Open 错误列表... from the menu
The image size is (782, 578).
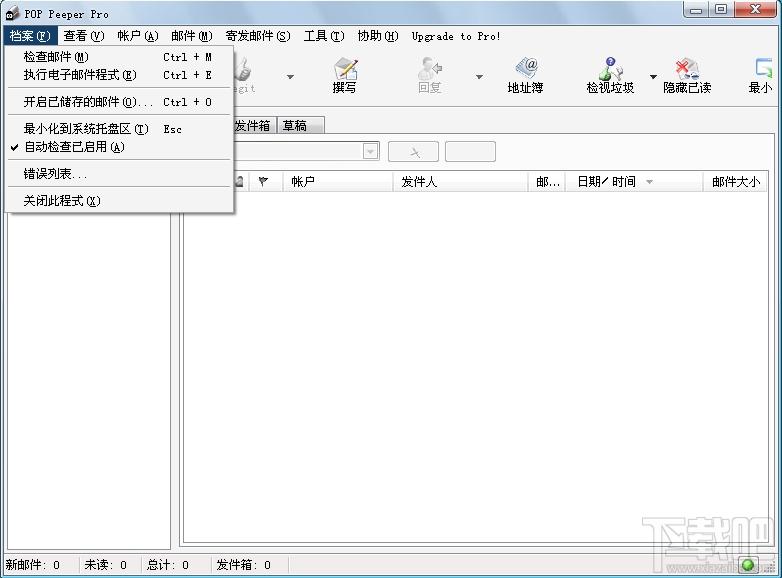(x=119, y=174)
